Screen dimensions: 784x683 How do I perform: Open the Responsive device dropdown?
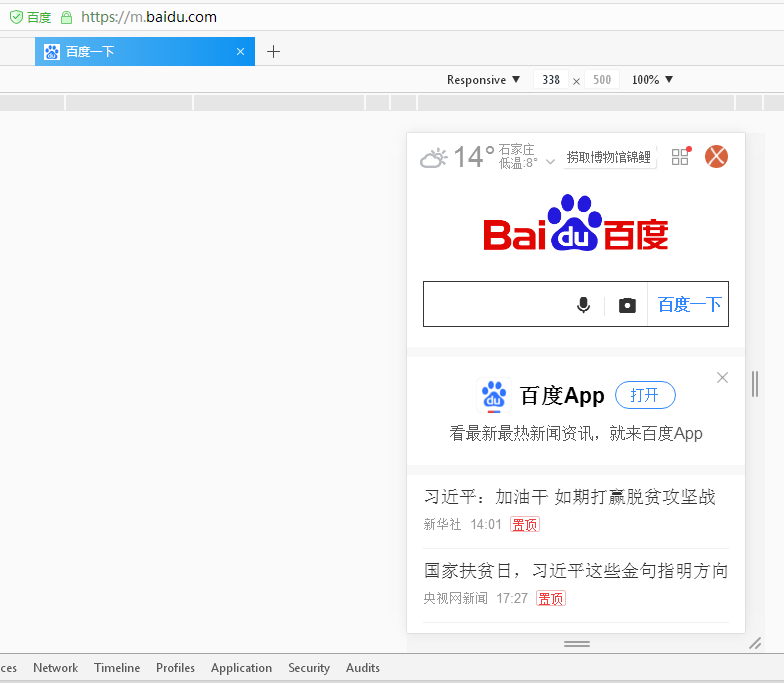point(483,80)
